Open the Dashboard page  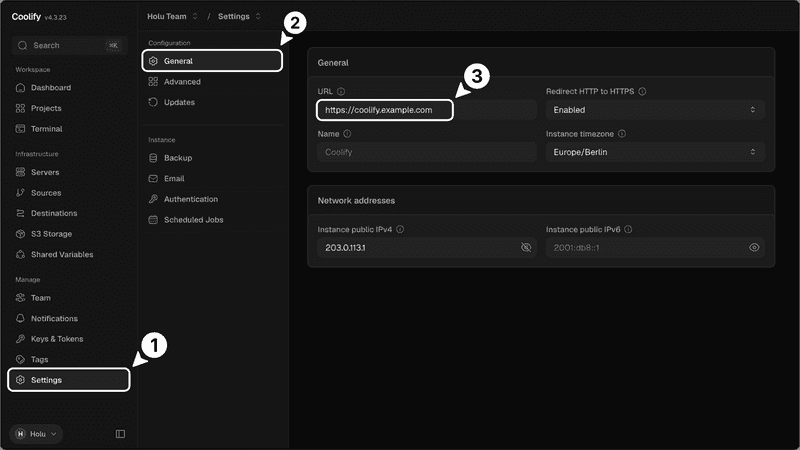pyautogui.click(x=69, y=88)
